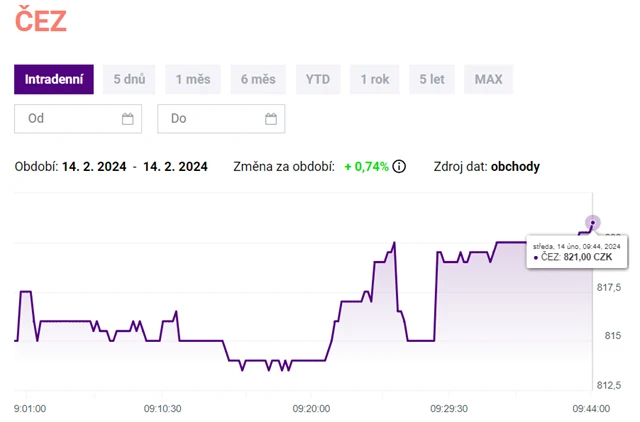Click the Do end date field
This screenshot has width=640, height=422.
pyautogui.click(x=212, y=119)
